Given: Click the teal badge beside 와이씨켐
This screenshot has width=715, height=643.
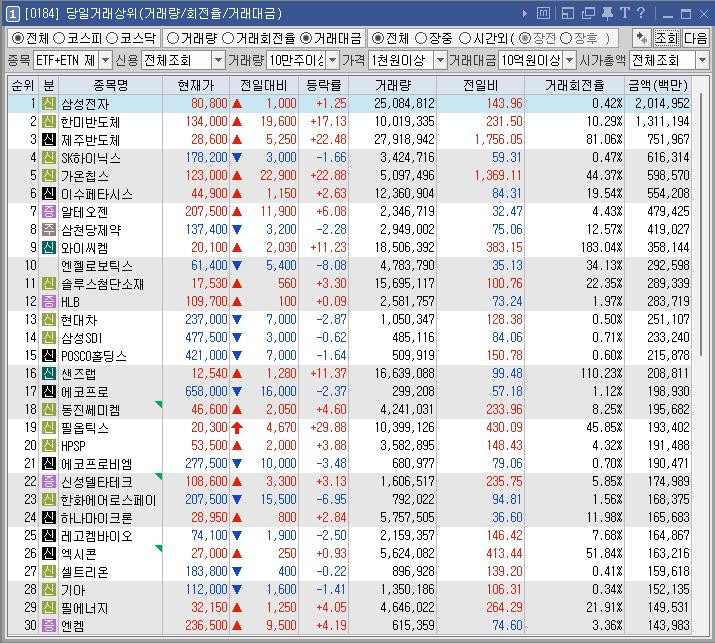Looking at the screenshot, I should [x=49, y=248].
